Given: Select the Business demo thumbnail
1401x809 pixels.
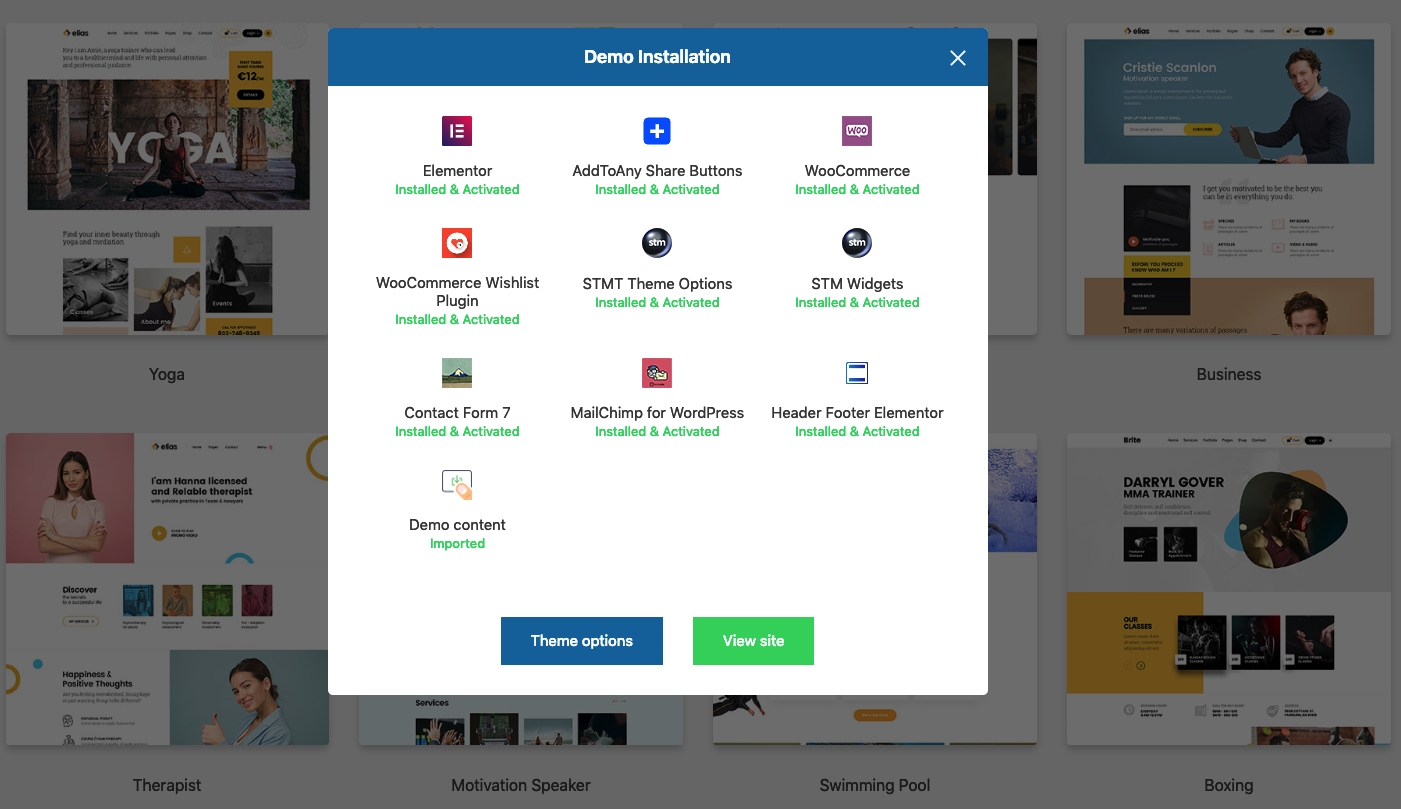Looking at the screenshot, I should 1228,180.
